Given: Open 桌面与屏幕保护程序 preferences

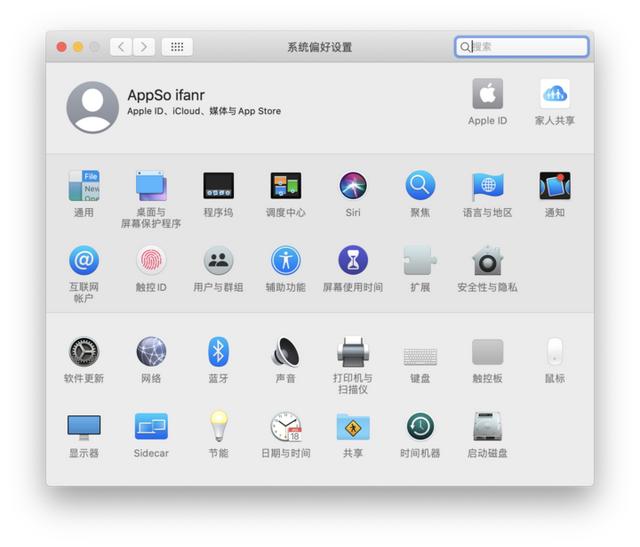Looking at the screenshot, I should (x=151, y=186).
